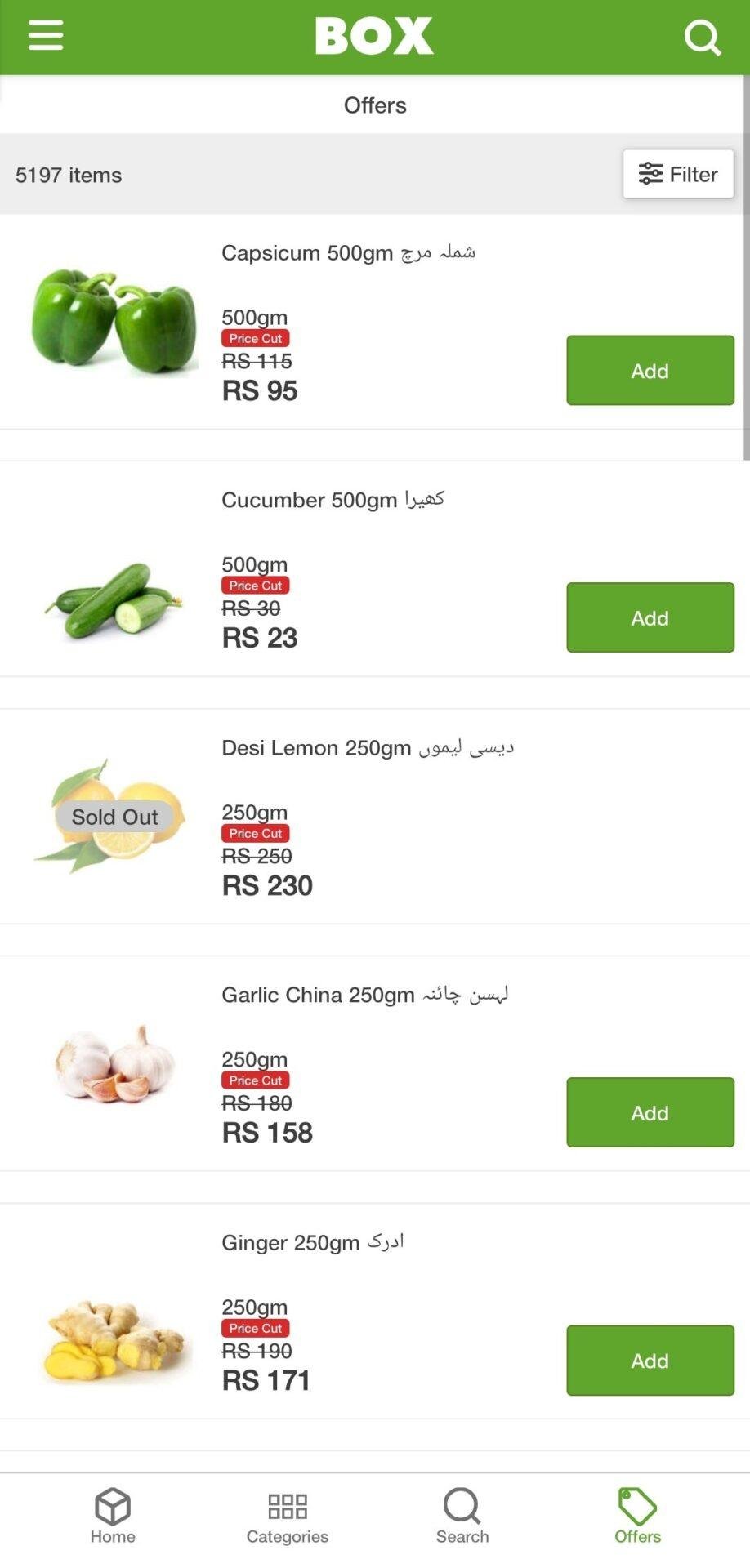Viewport: 750px width, 1568px height.
Task: Go to the Home tab
Action: point(113,1516)
